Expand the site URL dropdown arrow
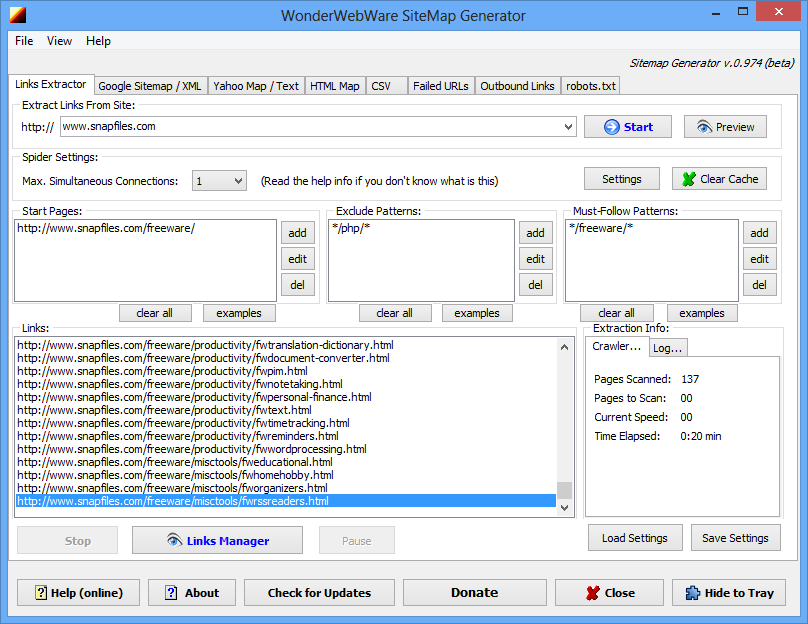This screenshot has width=808, height=624. point(568,127)
